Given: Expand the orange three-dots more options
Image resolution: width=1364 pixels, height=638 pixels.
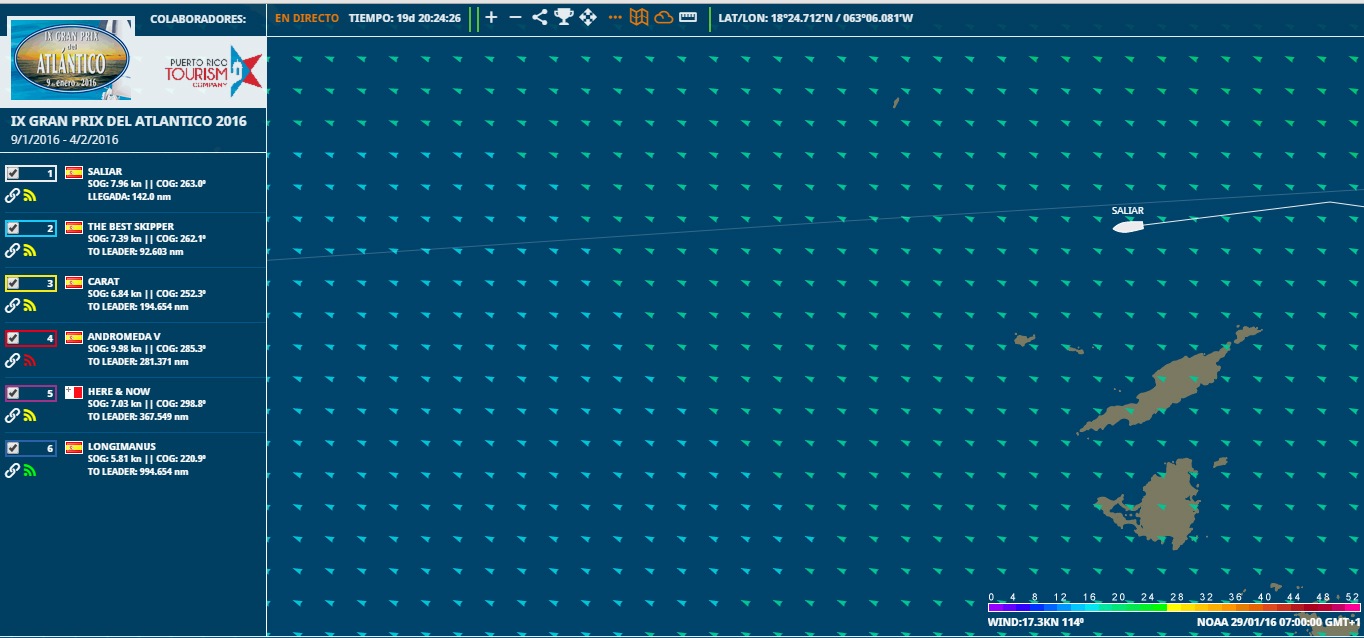Looking at the screenshot, I should tap(615, 18).
